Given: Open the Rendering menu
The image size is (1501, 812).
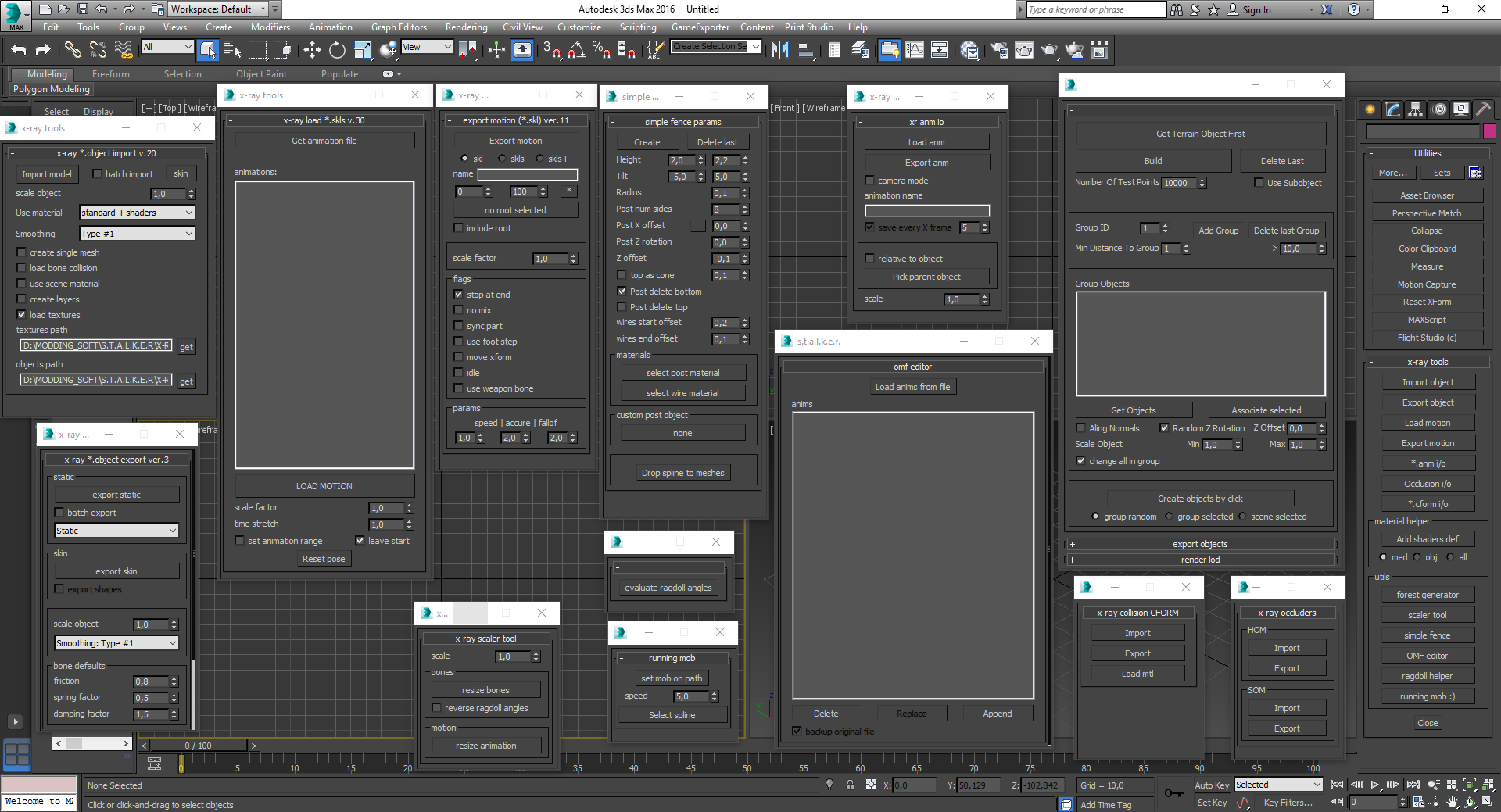Looking at the screenshot, I should click(466, 27).
